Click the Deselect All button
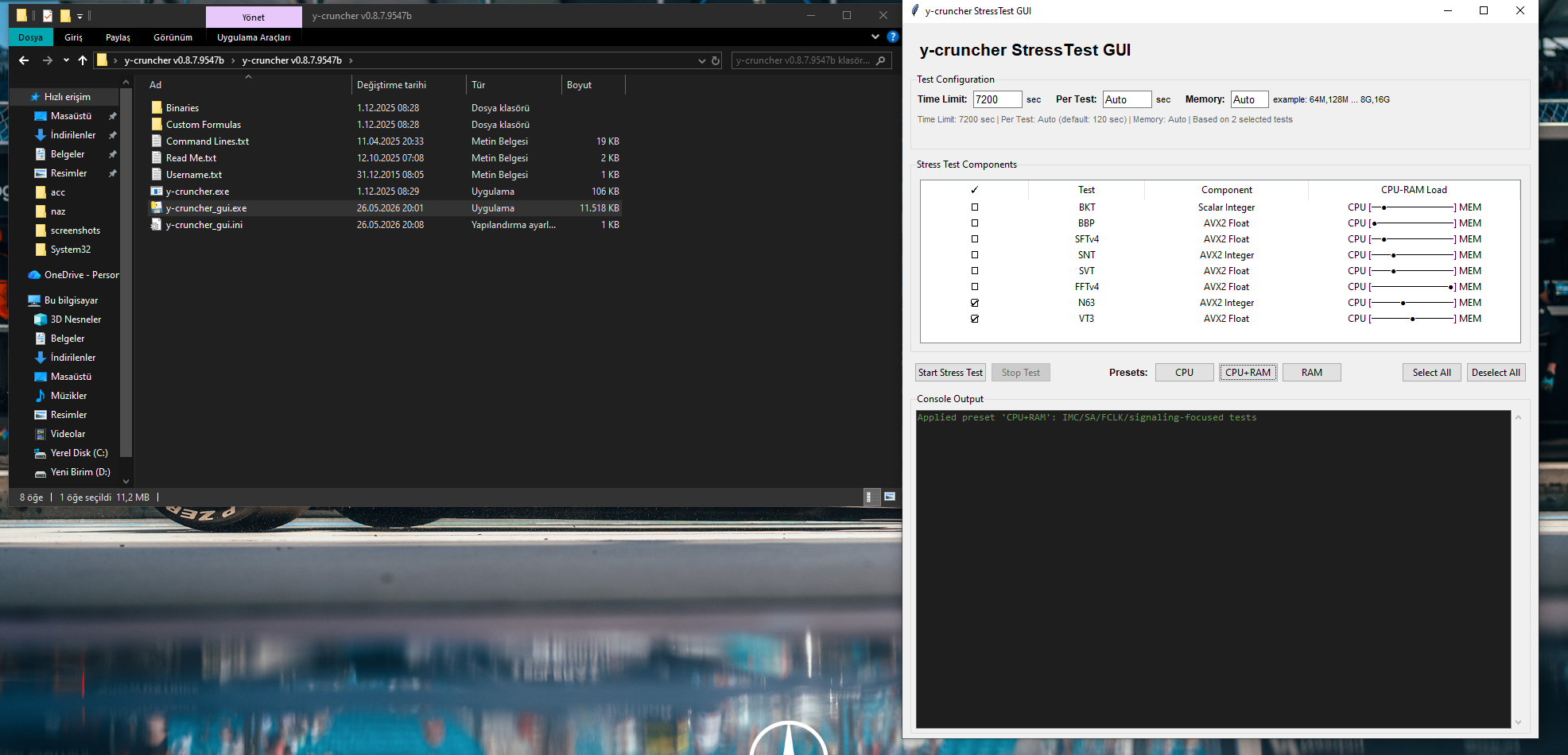Viewport: 1568px width, 755px height. point(1496,373)
